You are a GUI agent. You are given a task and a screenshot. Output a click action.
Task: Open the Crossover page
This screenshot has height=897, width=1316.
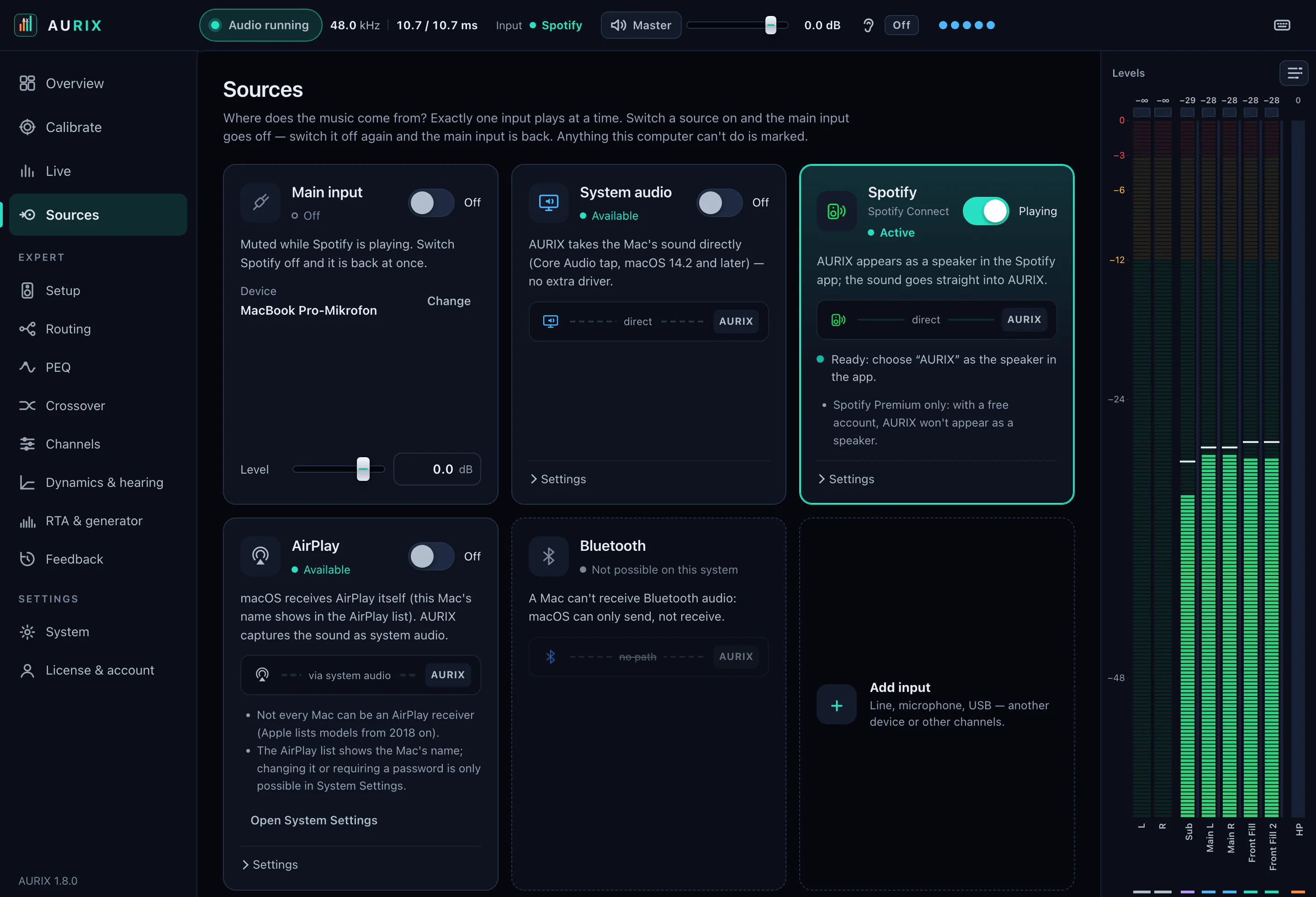pos(98,406)
